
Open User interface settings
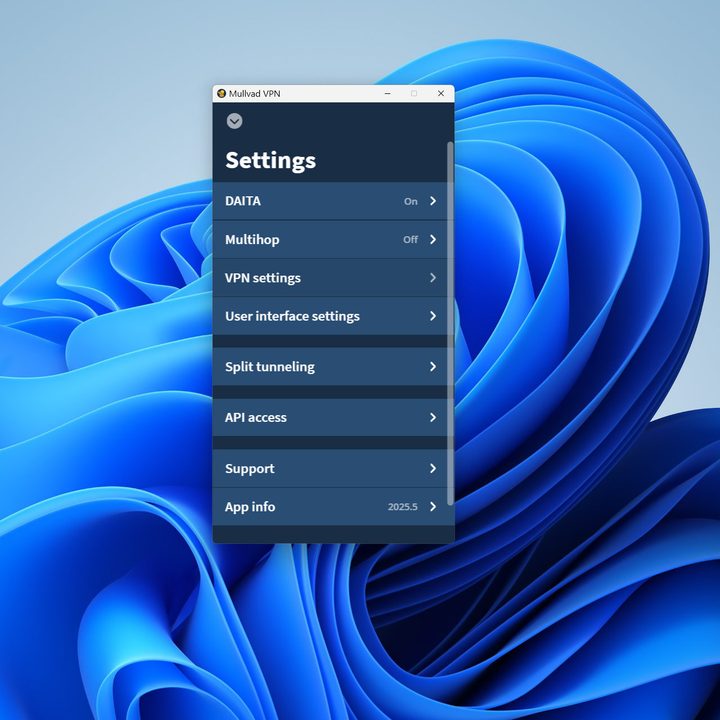330,316
